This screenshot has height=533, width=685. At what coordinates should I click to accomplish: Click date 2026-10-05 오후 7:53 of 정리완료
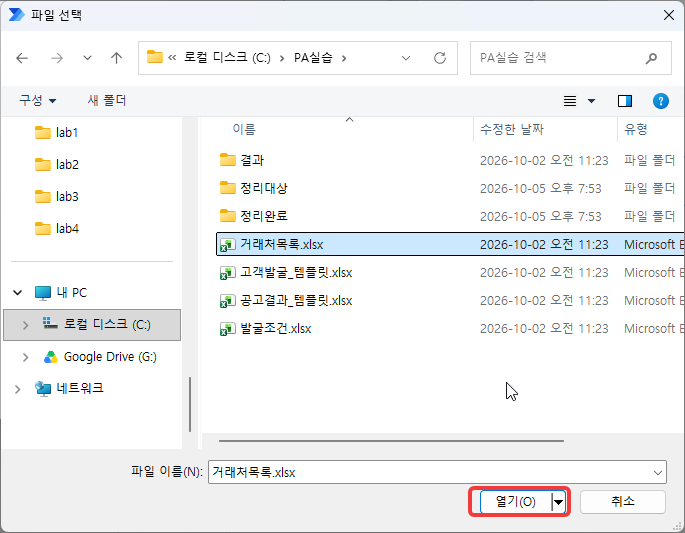click(x=541, y=216)
